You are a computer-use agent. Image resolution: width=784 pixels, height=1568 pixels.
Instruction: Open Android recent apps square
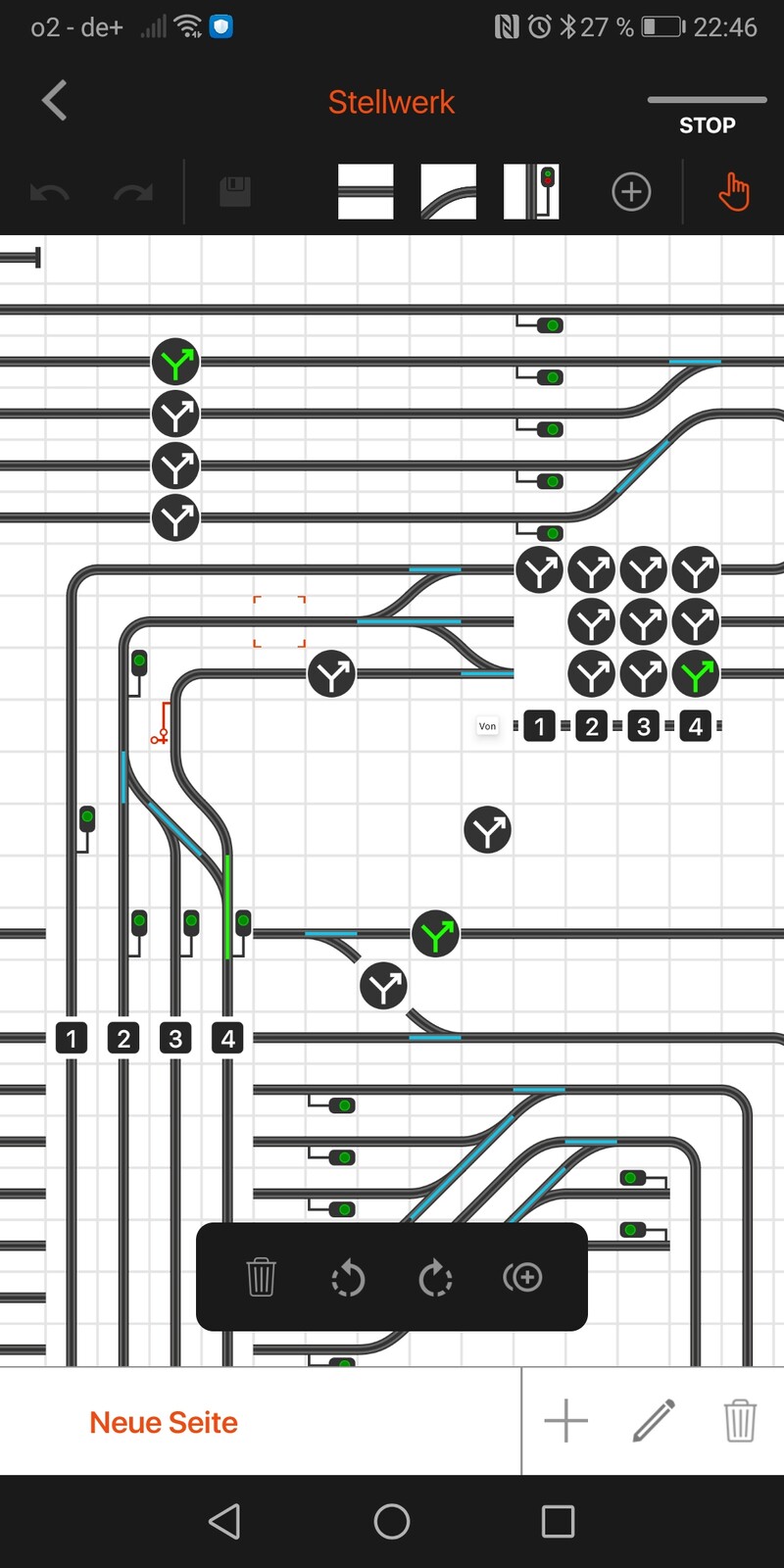click(x=558, y=1521)
